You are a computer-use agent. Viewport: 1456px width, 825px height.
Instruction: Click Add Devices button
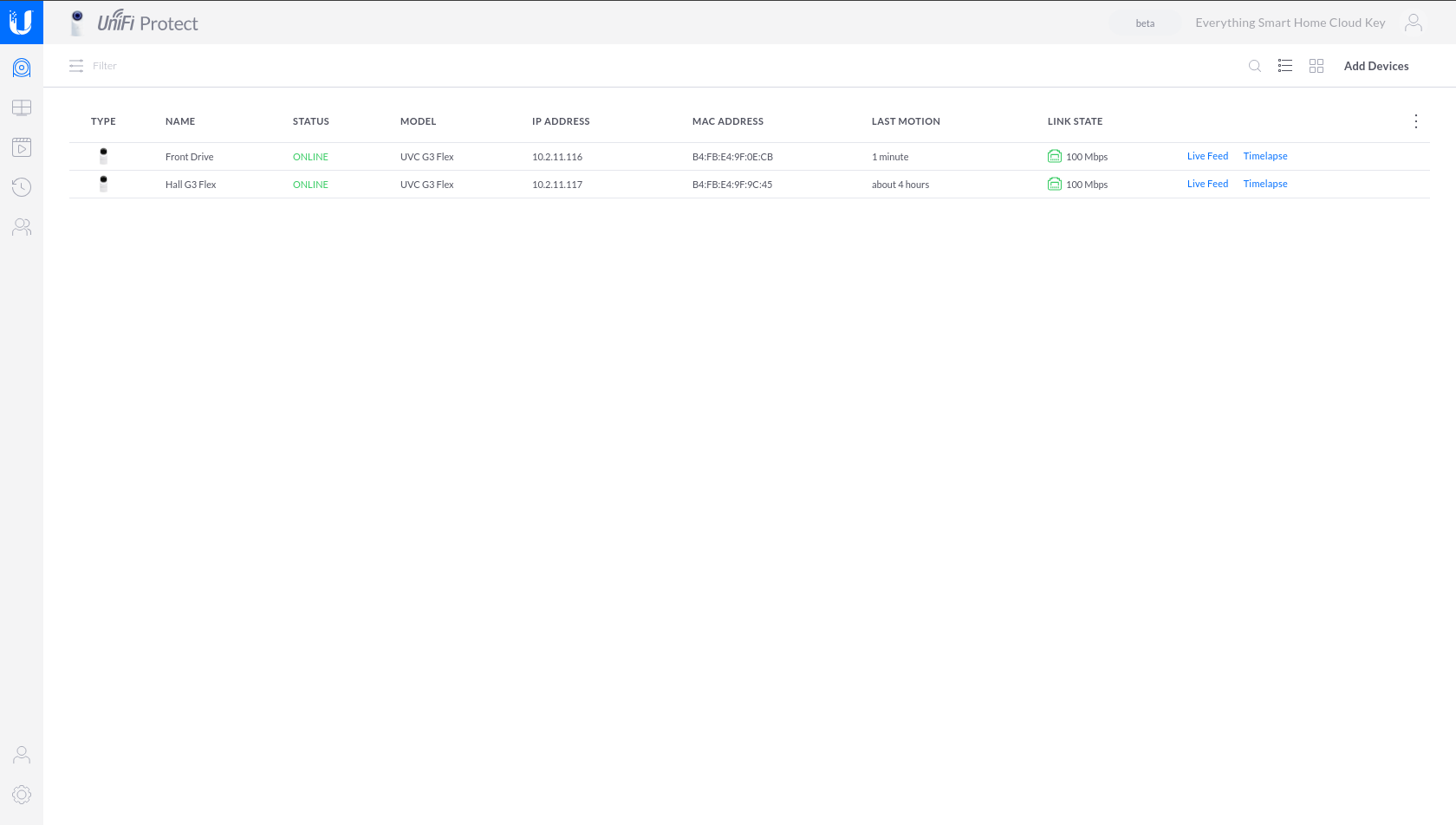(1376, 66)
